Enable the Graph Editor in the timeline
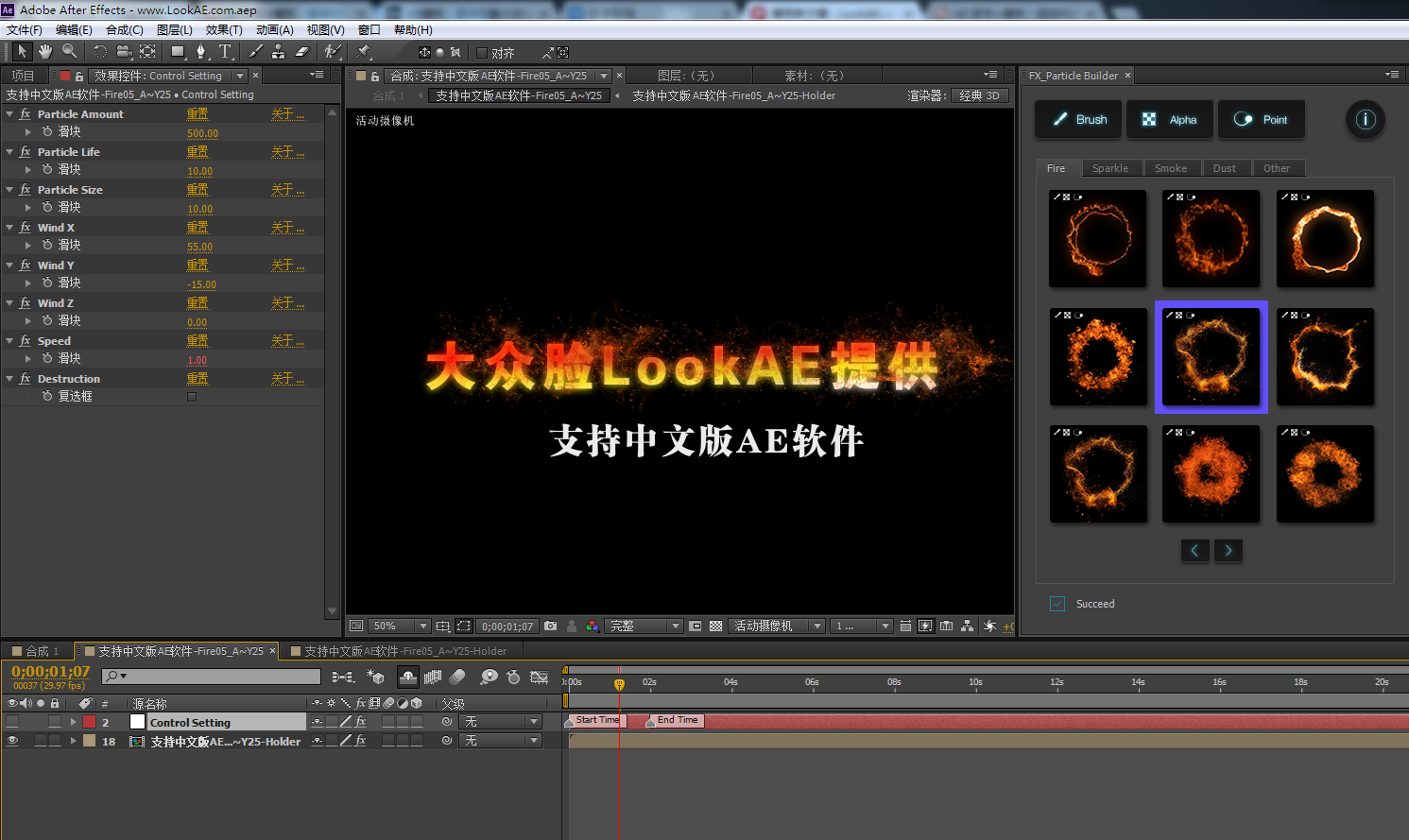This screenshot has width=1409, height=840. 539,677
